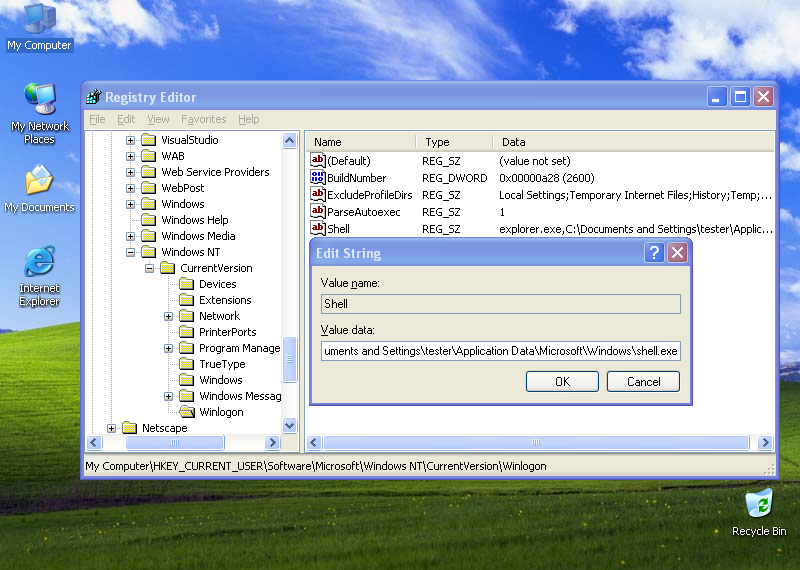Select the Internet Explorer desktop icon
Image resolution: width=800 pixels, height=570 pixels.
pos(39,276)
